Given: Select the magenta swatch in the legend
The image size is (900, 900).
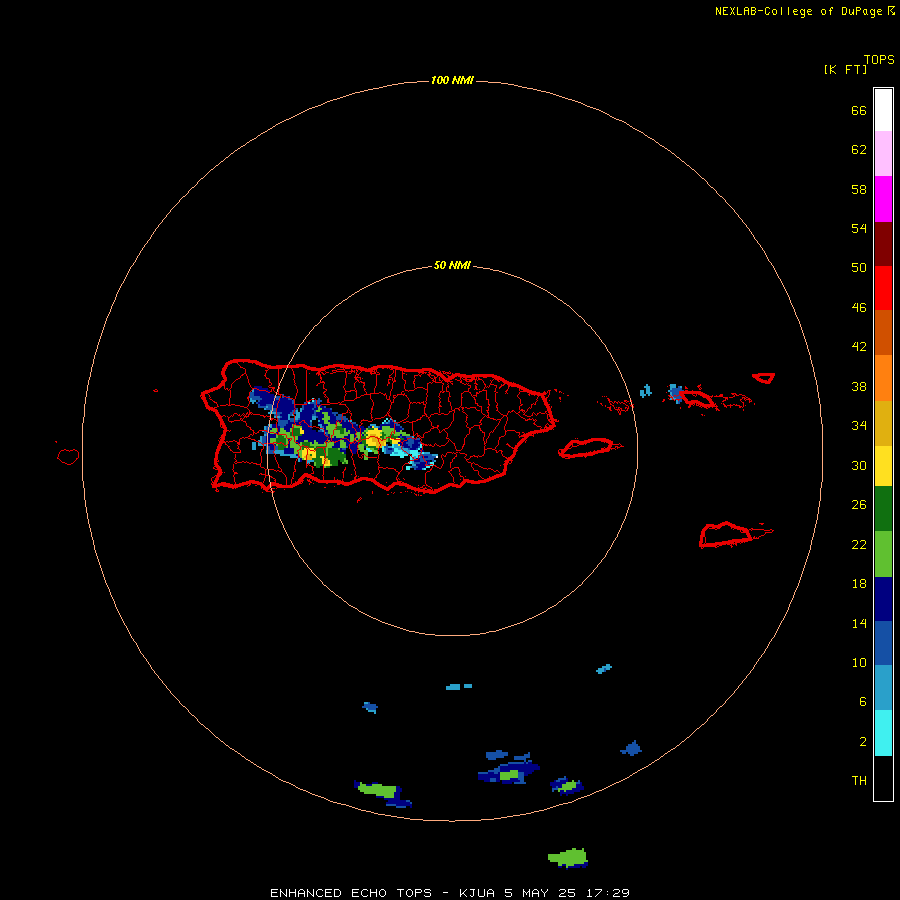Looking at the screenshot, I should 883,199.
